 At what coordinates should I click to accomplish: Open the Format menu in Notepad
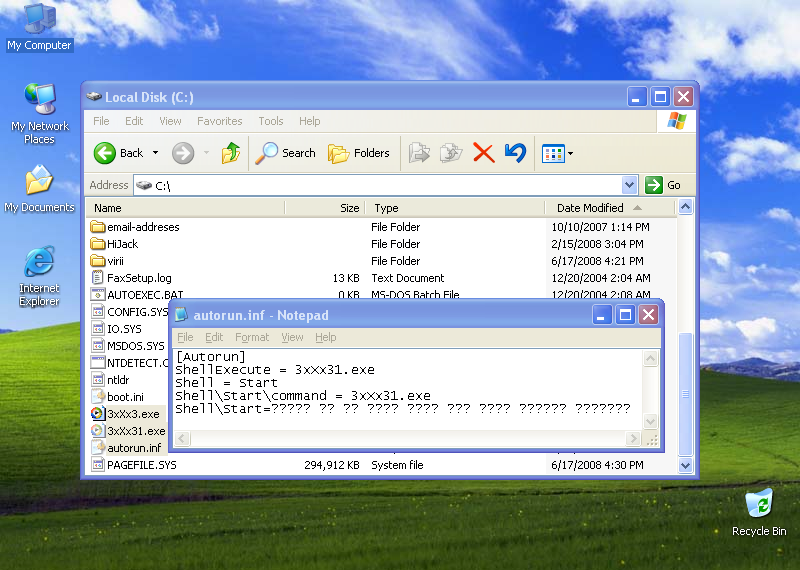[252, 337]
